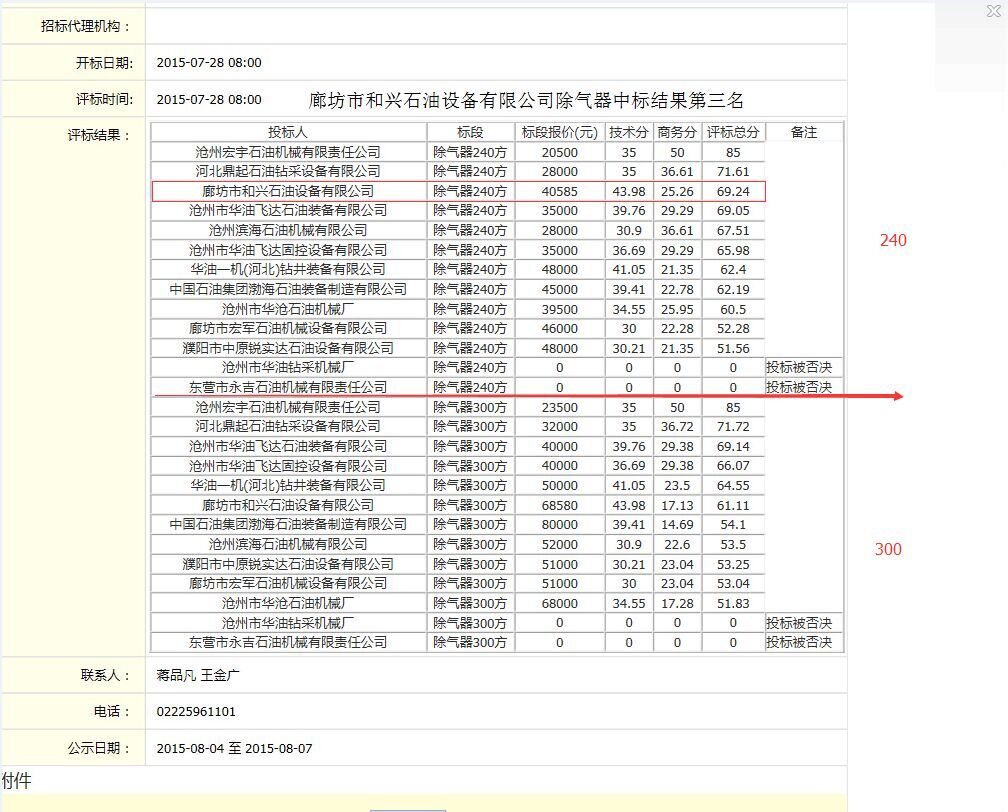The height and width of the screenshot is (812, 1008).
Task: Select the total score 69.14
Action: tap(733, 447)
